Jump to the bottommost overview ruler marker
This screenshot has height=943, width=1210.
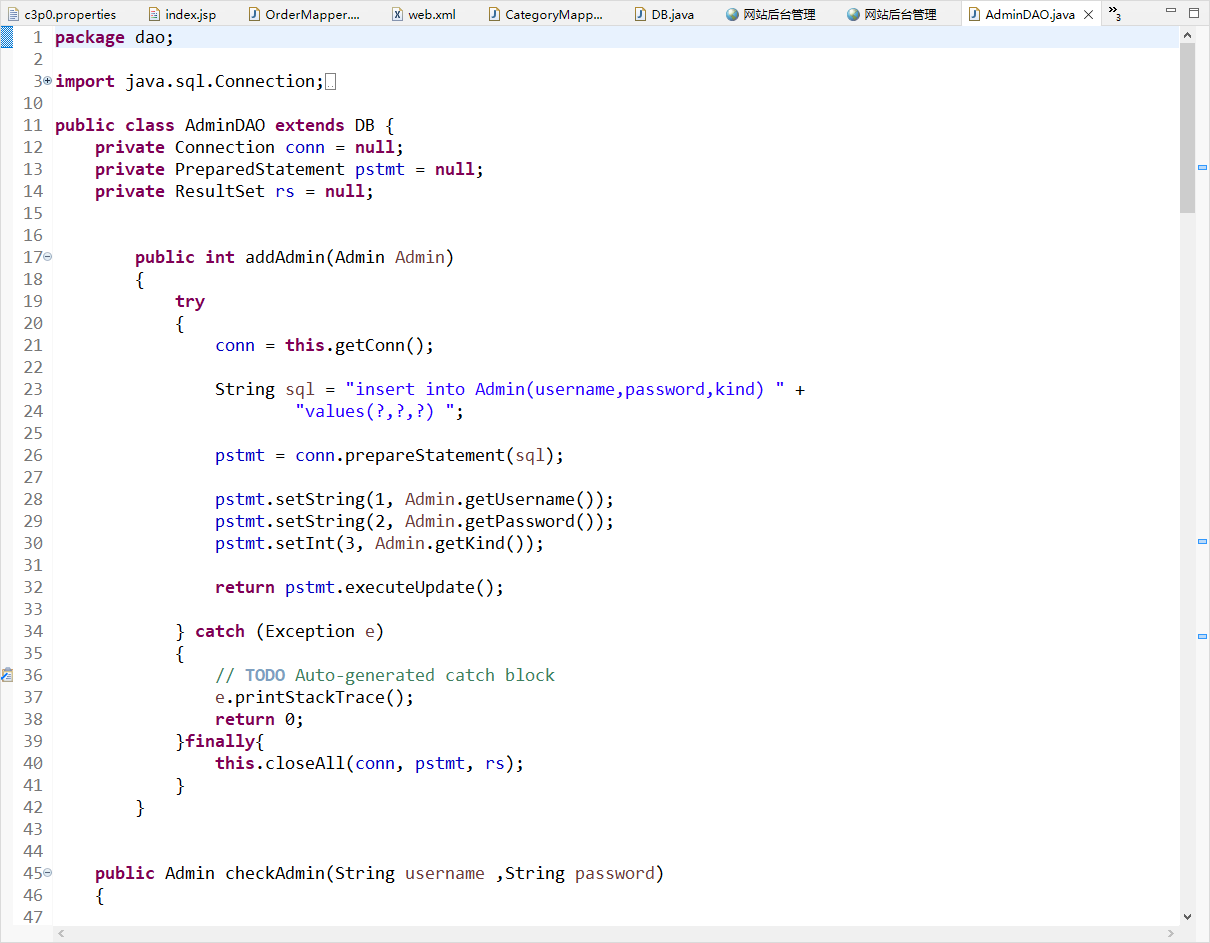tap(1203, 635)
